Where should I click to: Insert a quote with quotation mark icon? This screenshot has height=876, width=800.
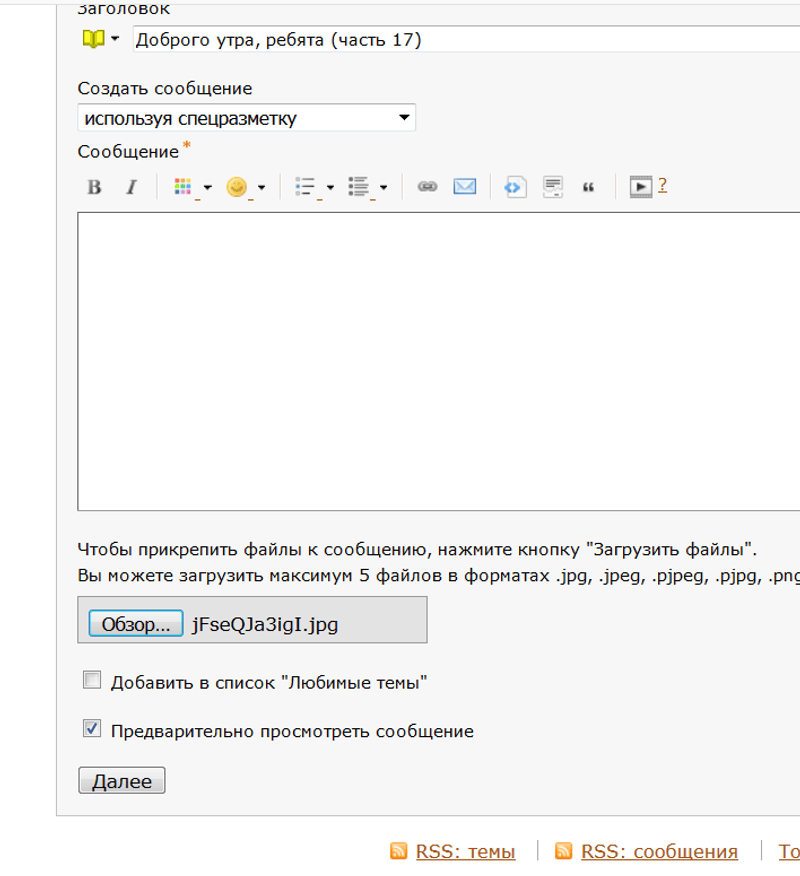(588, 187)
